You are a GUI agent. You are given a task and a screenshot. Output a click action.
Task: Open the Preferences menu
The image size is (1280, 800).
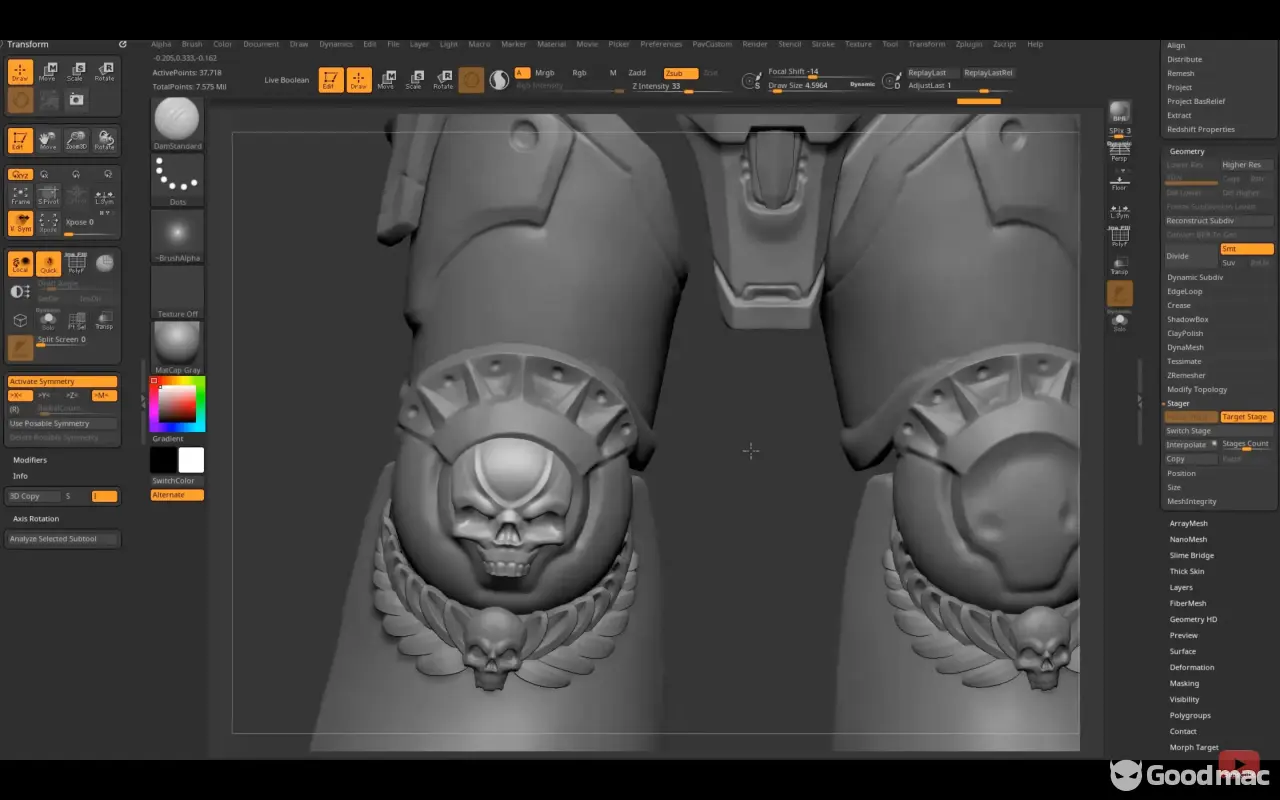tap(660, 44)
